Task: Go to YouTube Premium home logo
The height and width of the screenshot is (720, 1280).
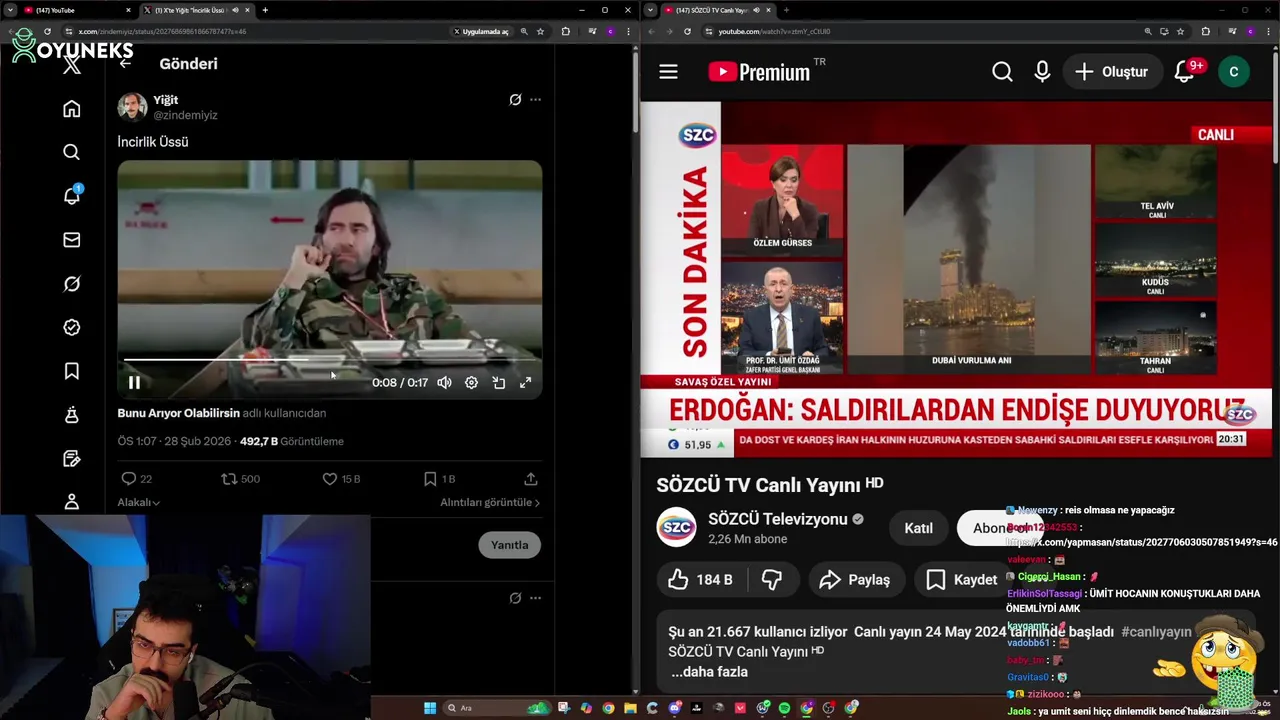Action: tap(760, 72)
